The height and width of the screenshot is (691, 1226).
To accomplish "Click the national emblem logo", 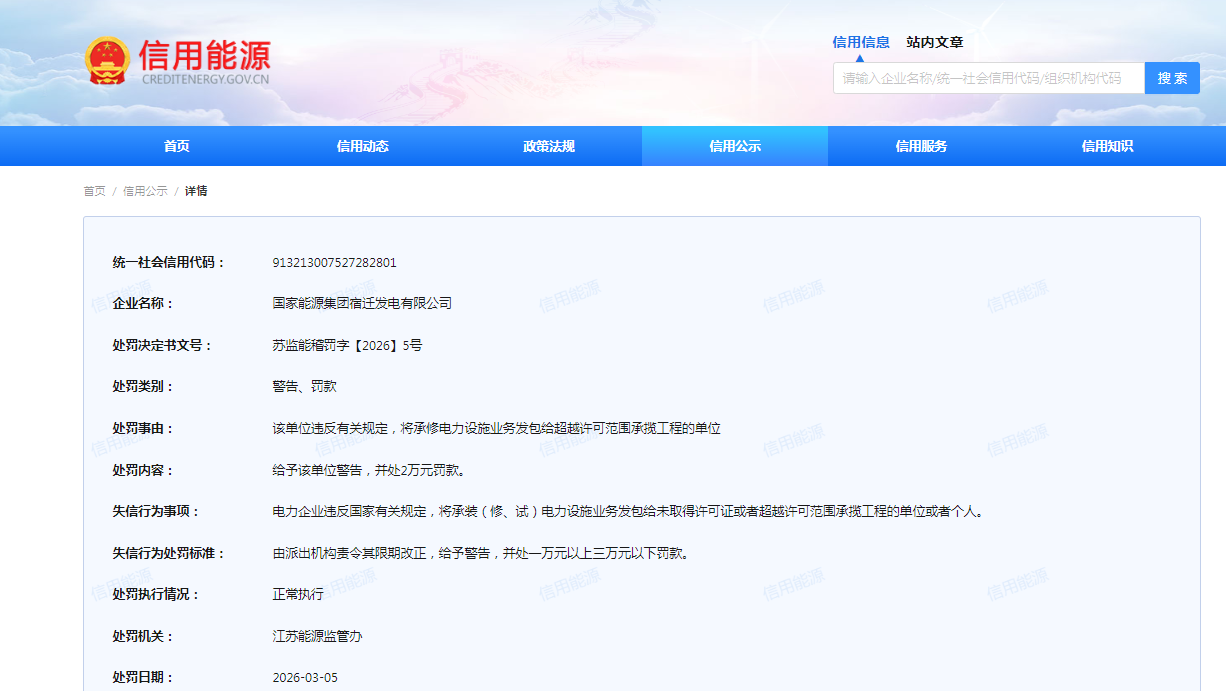I will click(x=107, y=61).
